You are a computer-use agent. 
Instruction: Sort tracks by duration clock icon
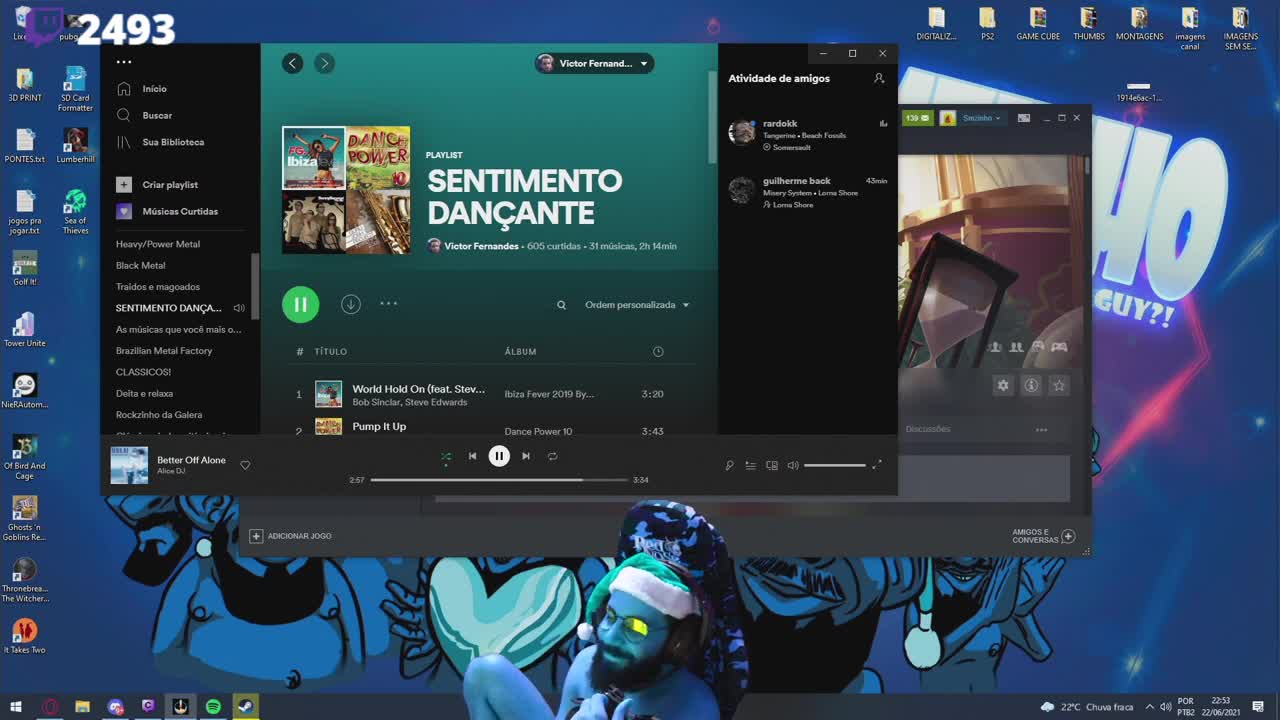pyautogui.click(x=658, y=351)
